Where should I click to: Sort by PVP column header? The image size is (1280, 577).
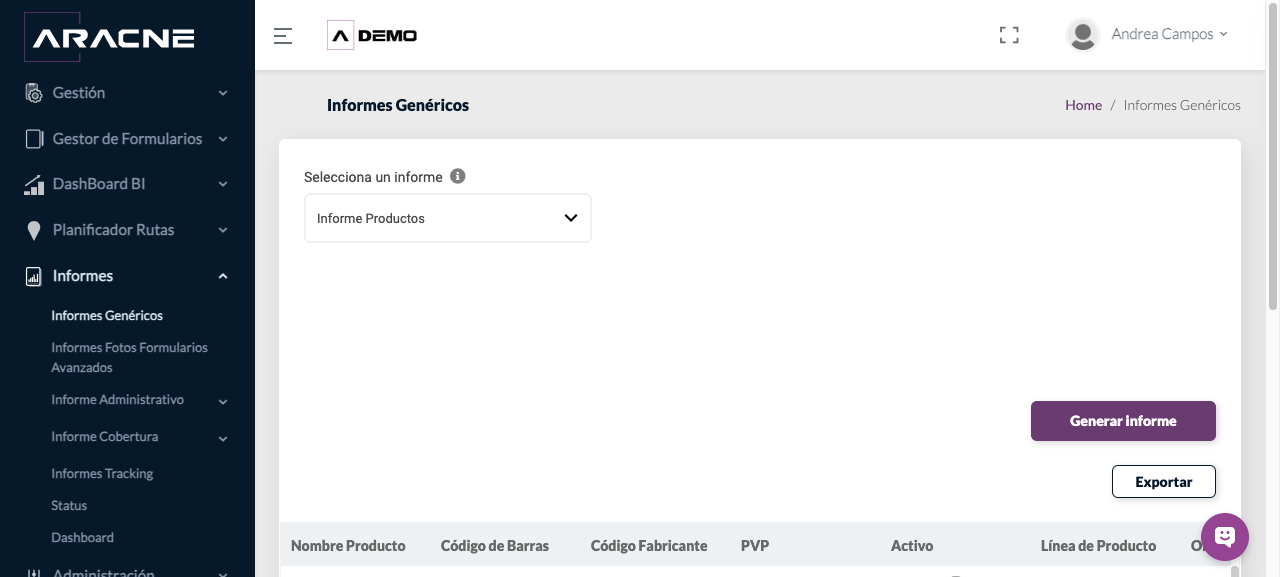(x=755, y=546)
